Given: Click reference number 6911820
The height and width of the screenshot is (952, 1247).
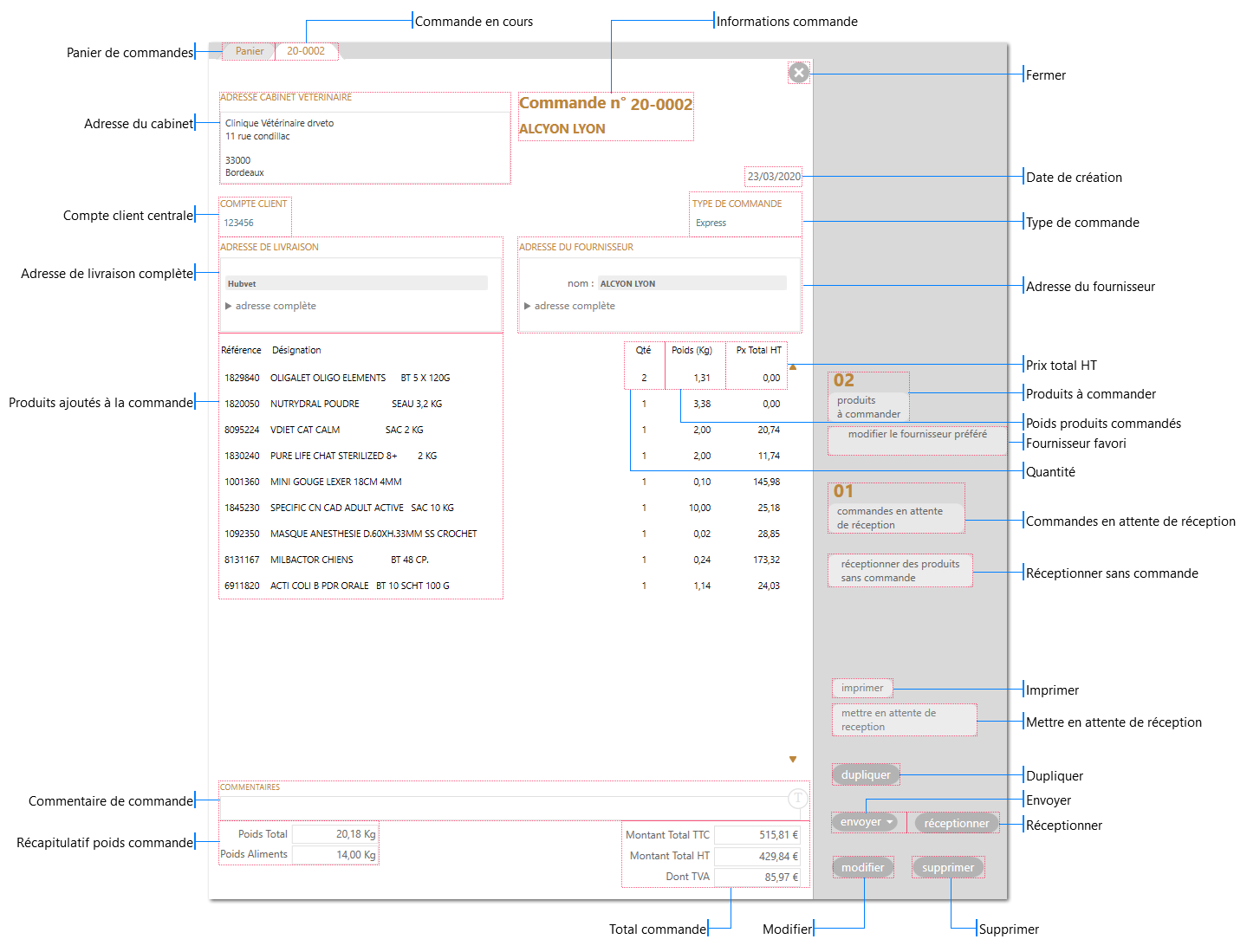Looking at the screenshot, I should point(242,586).
